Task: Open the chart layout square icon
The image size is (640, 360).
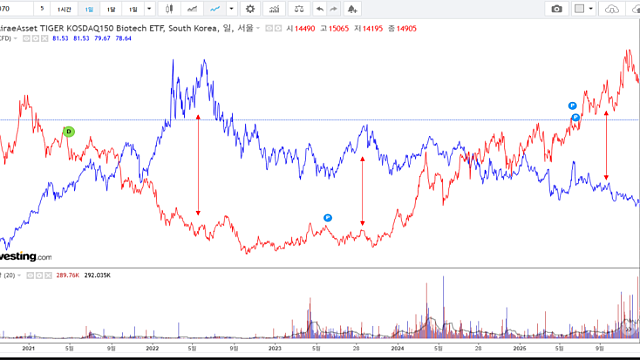Action: [579, 9]
